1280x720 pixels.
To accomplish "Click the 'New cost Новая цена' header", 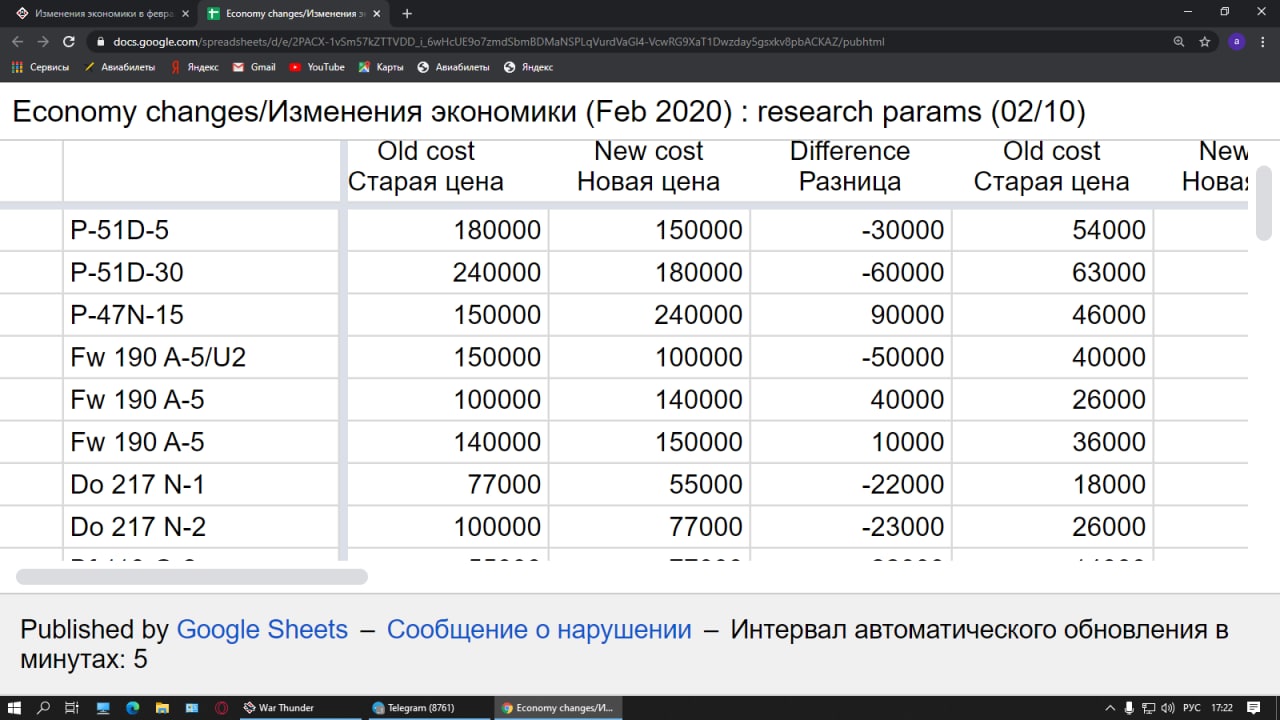I will tap(649, 166).
